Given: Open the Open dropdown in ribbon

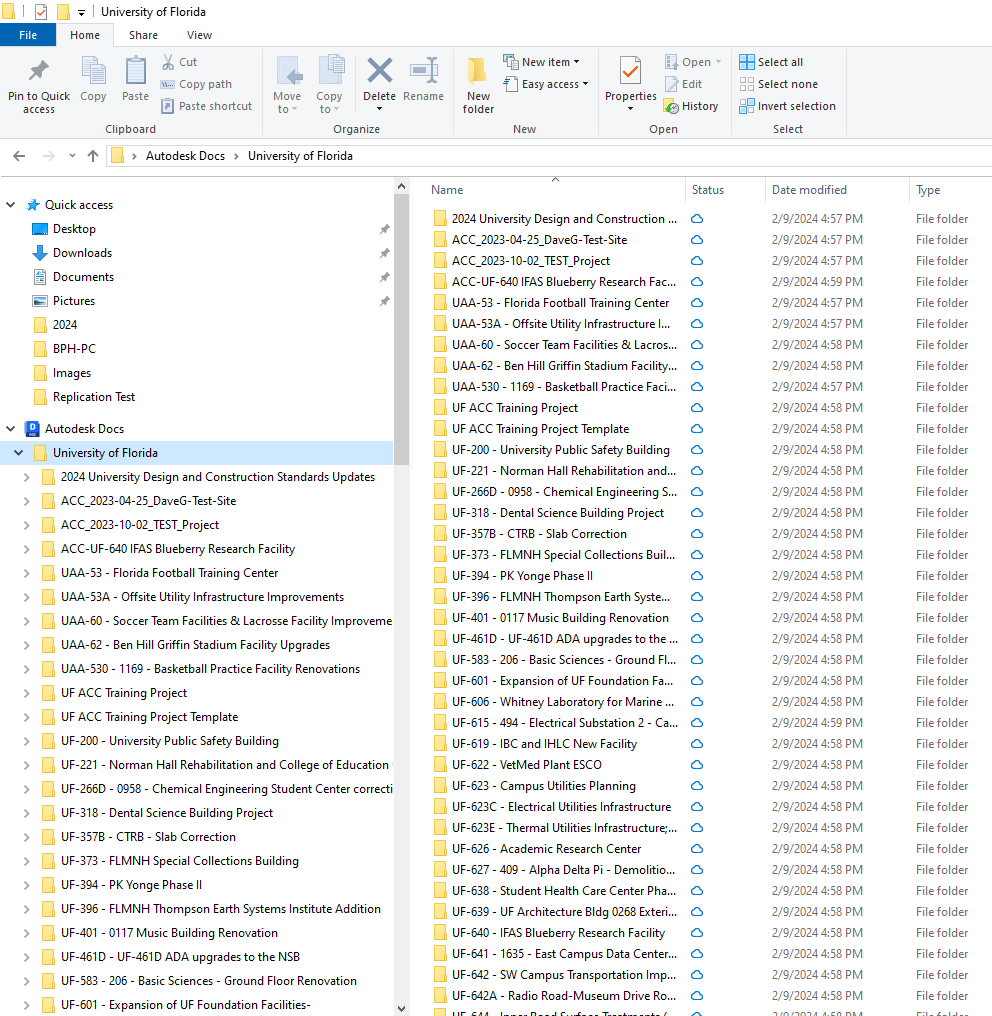Looking at the screenshot, I should coord(693,62).
